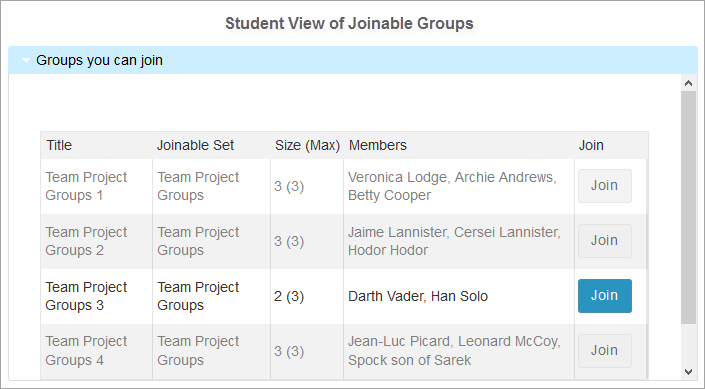Select the Team Project Groups 1 title cell

pyautogui.click(x=97, y=186)
